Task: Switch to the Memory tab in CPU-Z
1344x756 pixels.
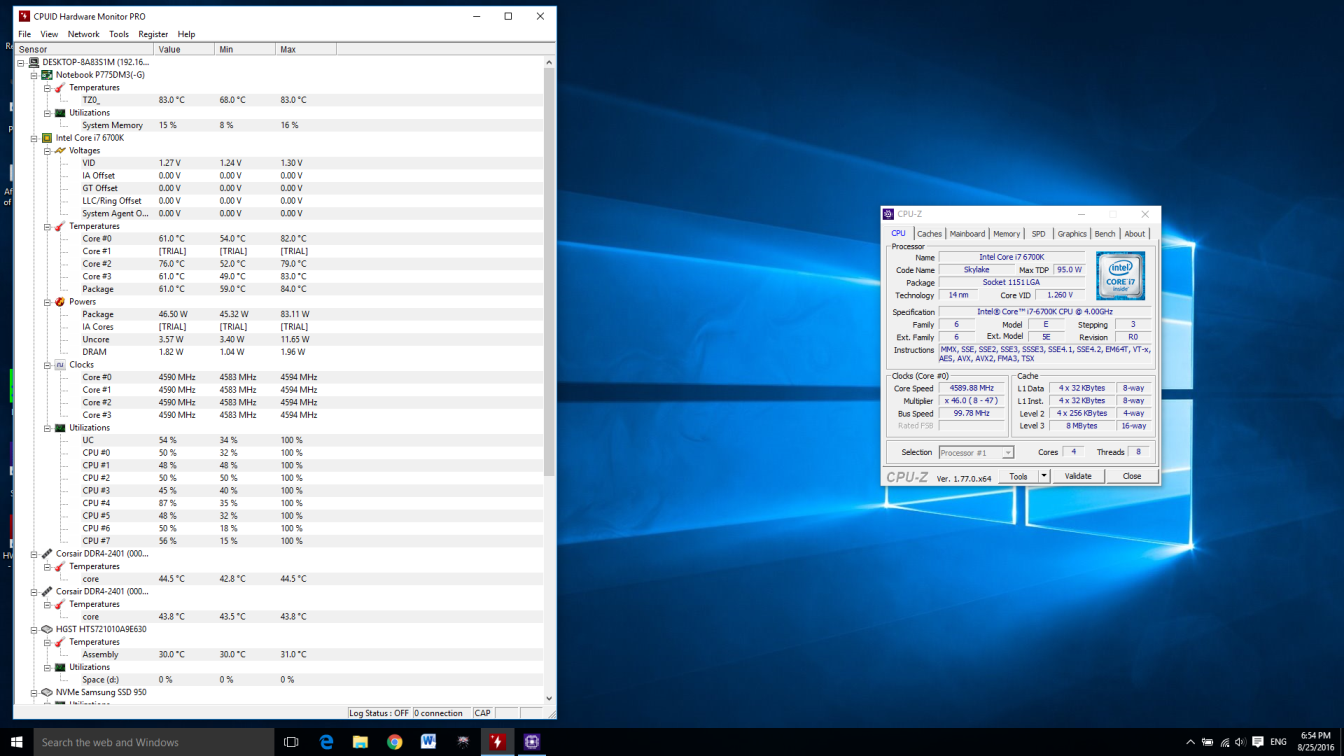Action: tap(1006, 234)
